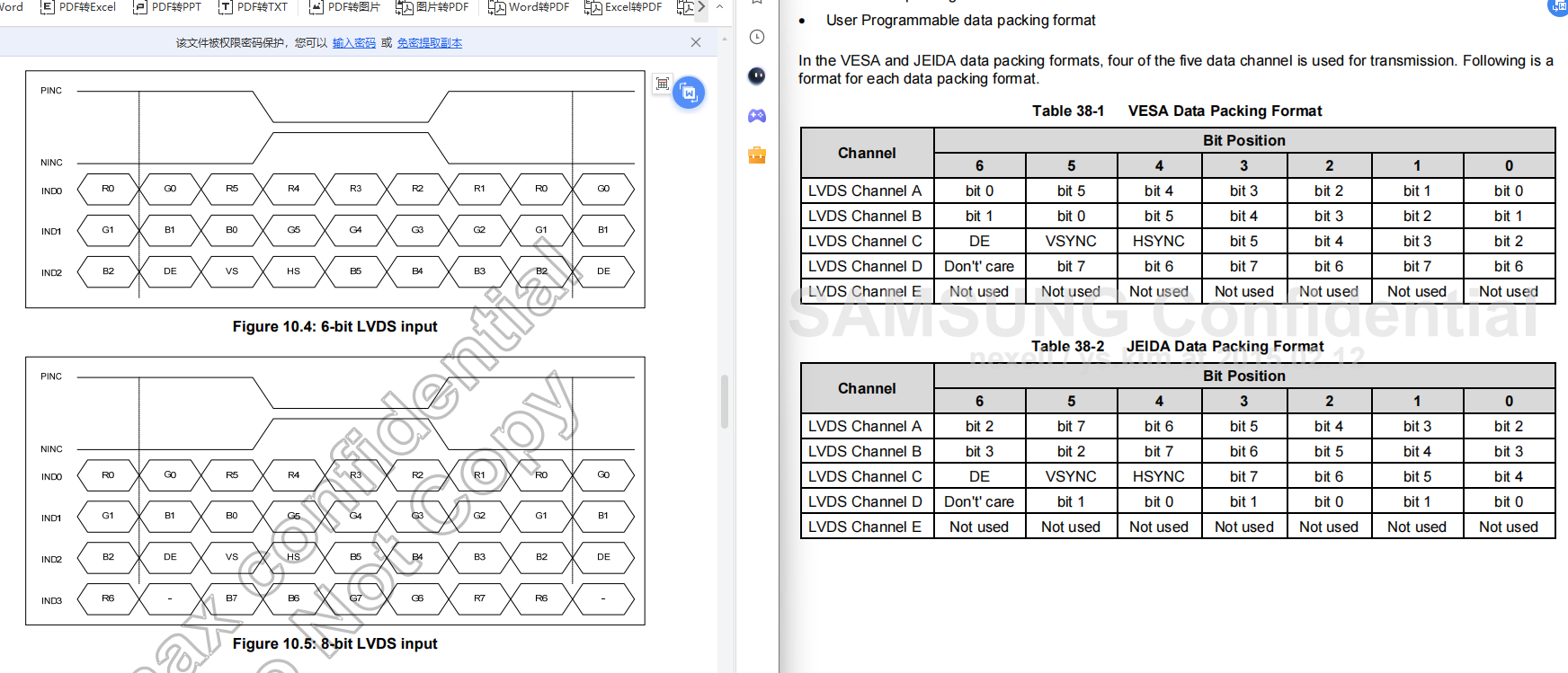
Task: Dismiss the password protection notice bar
Action: coord(696,42)
